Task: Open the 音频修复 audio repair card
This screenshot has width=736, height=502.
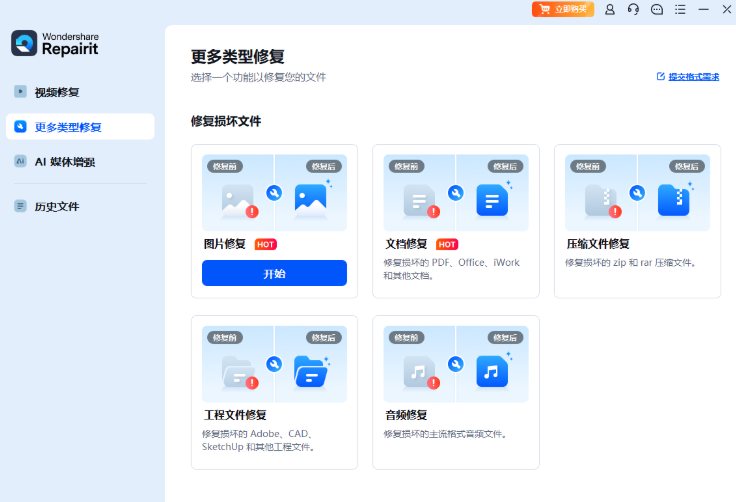Action: 455,392
